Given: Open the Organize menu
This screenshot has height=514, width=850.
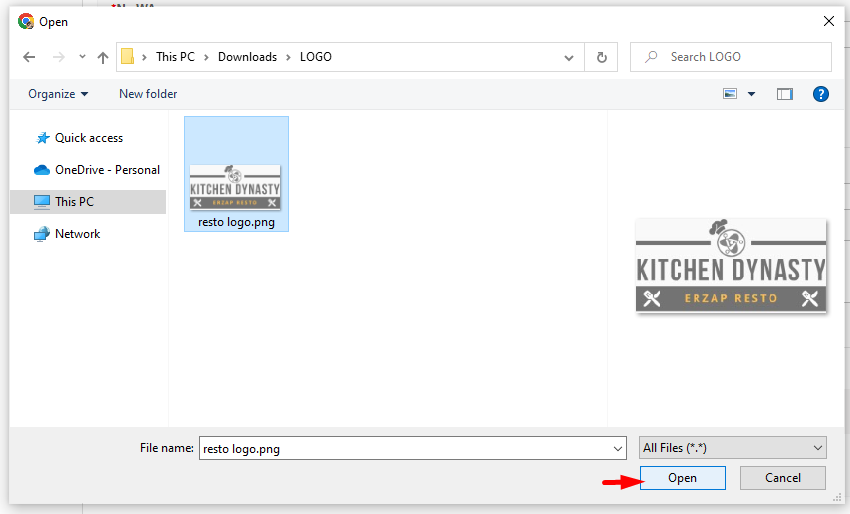Looking at the screenshot, I should point(58,94).
